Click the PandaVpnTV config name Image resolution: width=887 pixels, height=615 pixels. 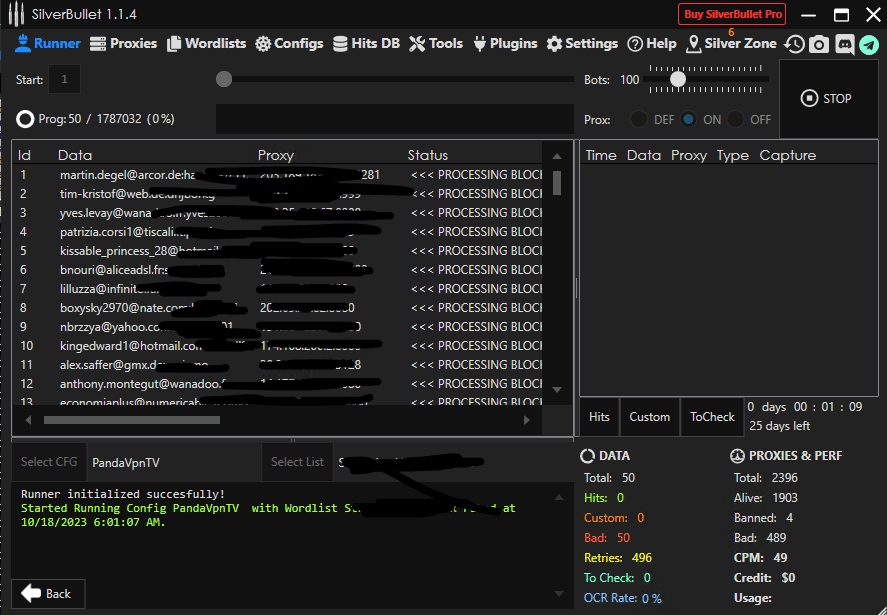click(x=126, y=463)
